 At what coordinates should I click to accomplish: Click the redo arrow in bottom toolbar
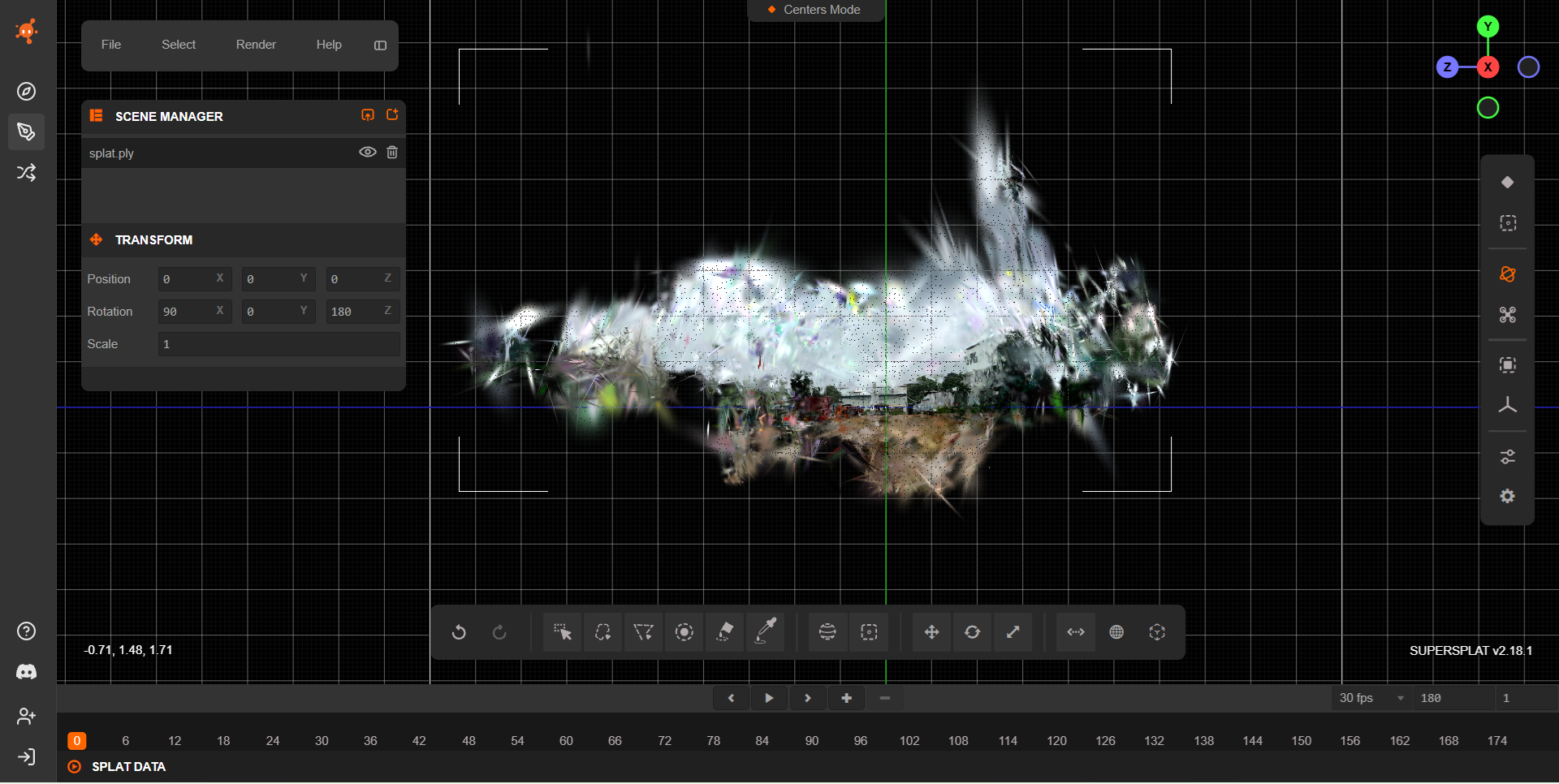coord(499,632)
